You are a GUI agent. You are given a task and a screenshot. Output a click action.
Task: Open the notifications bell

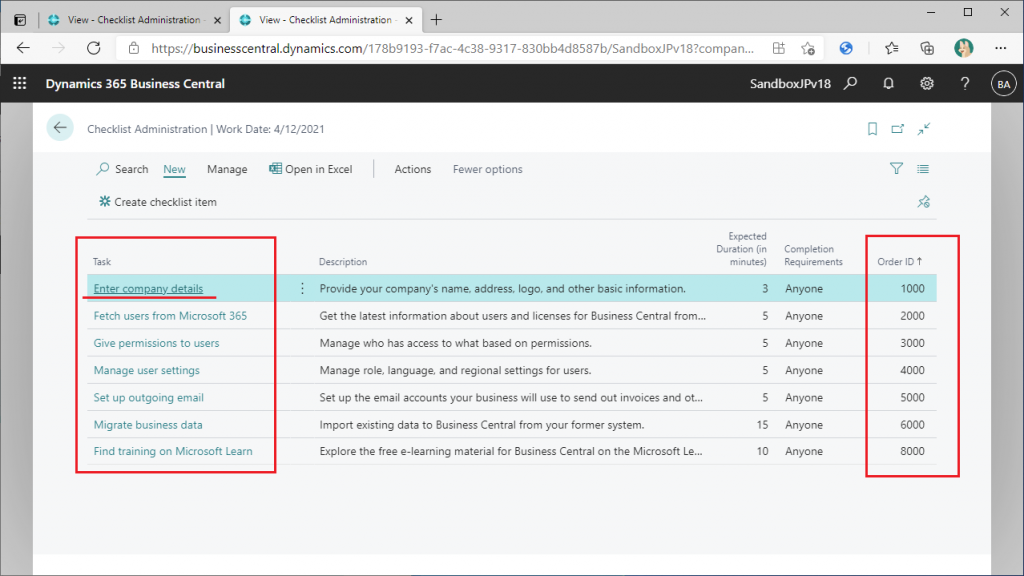[888, 84]
